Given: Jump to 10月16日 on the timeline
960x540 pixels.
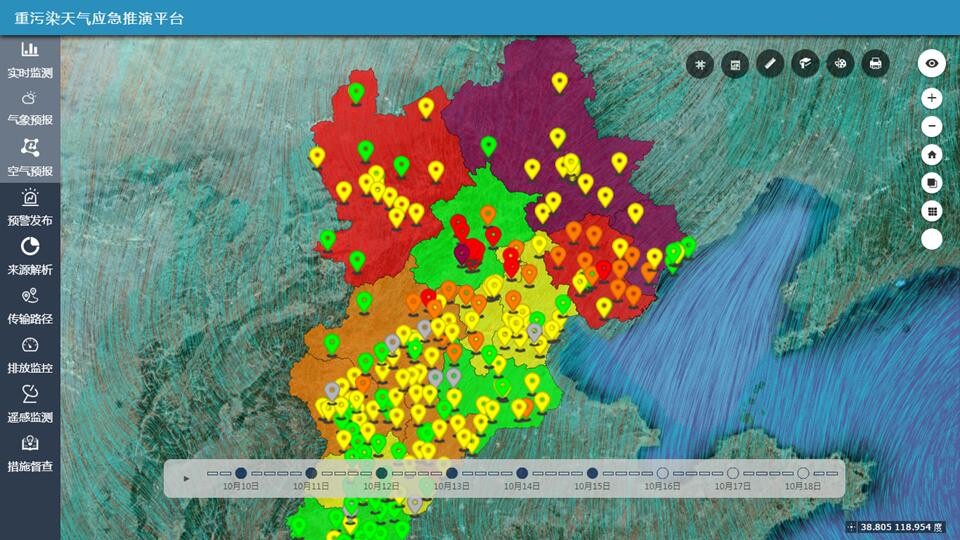Looking at the screenshot, I should (x=662, y=473).
